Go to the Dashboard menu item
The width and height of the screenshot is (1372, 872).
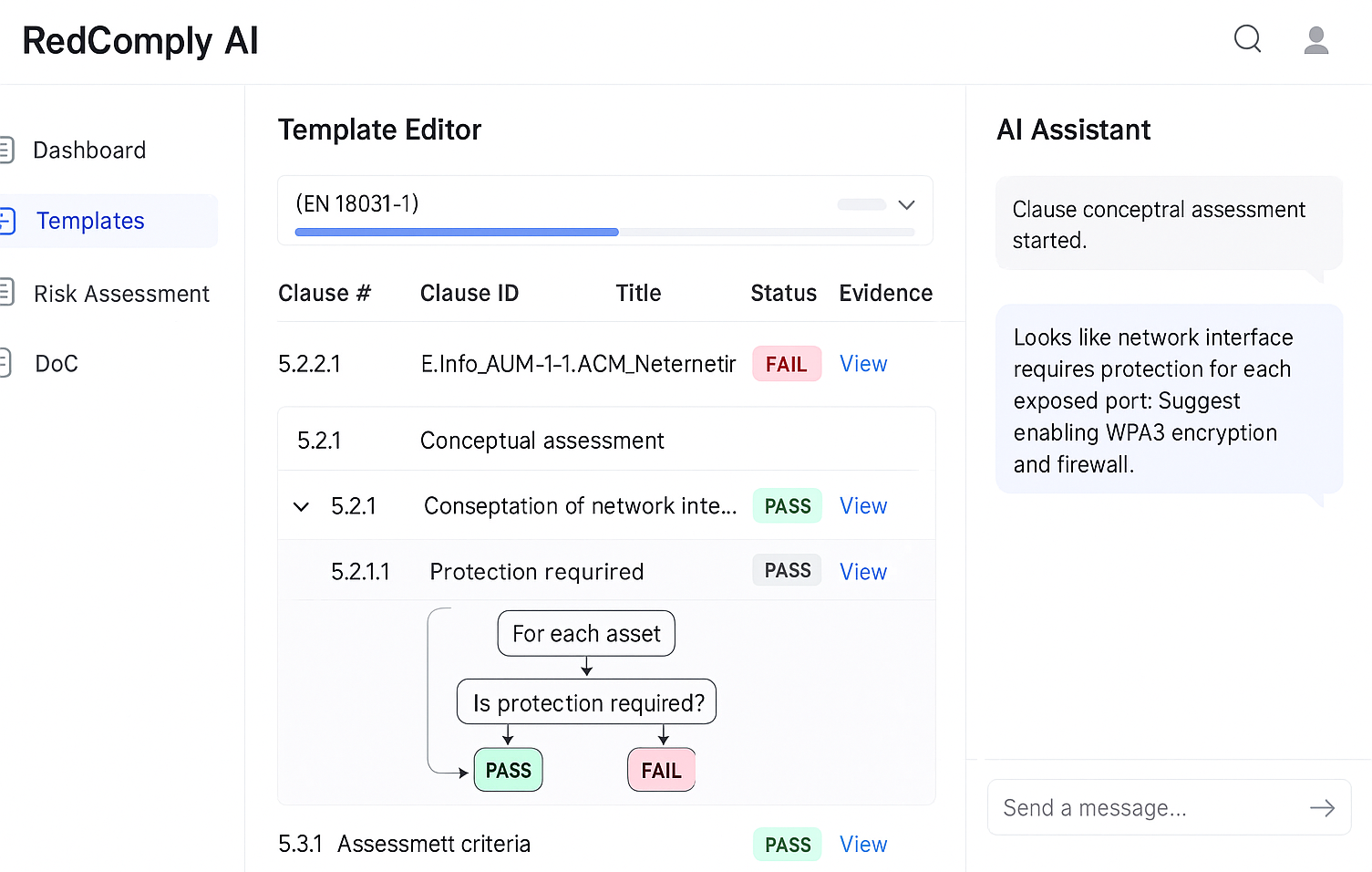89,151
